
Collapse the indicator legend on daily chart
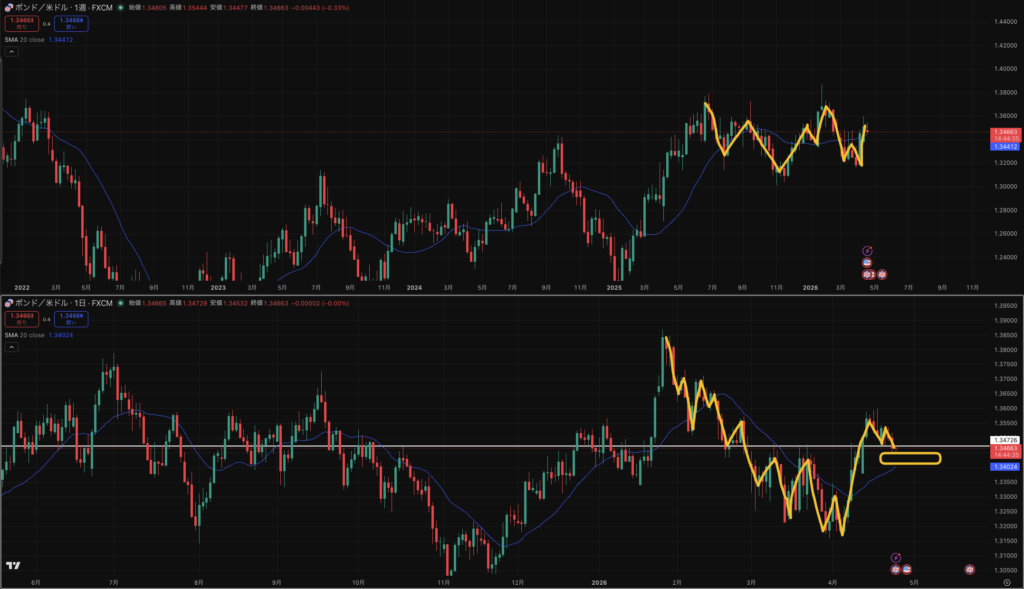coord(11,349)
